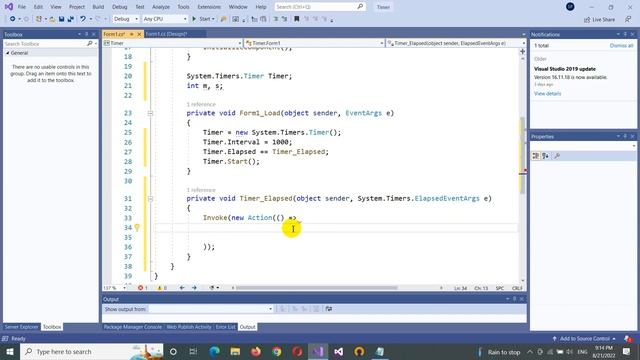Open Chrome from the taskbar
Image resolution: width=640 pixels, height=360 pixels.
(277, 351)
